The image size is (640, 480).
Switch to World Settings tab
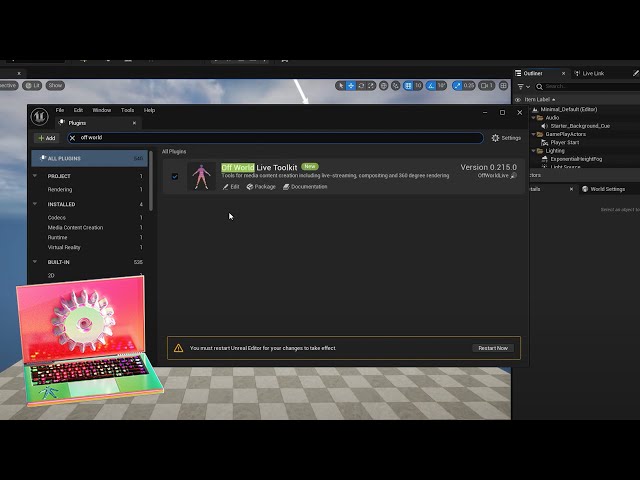(x=603, y=189)
